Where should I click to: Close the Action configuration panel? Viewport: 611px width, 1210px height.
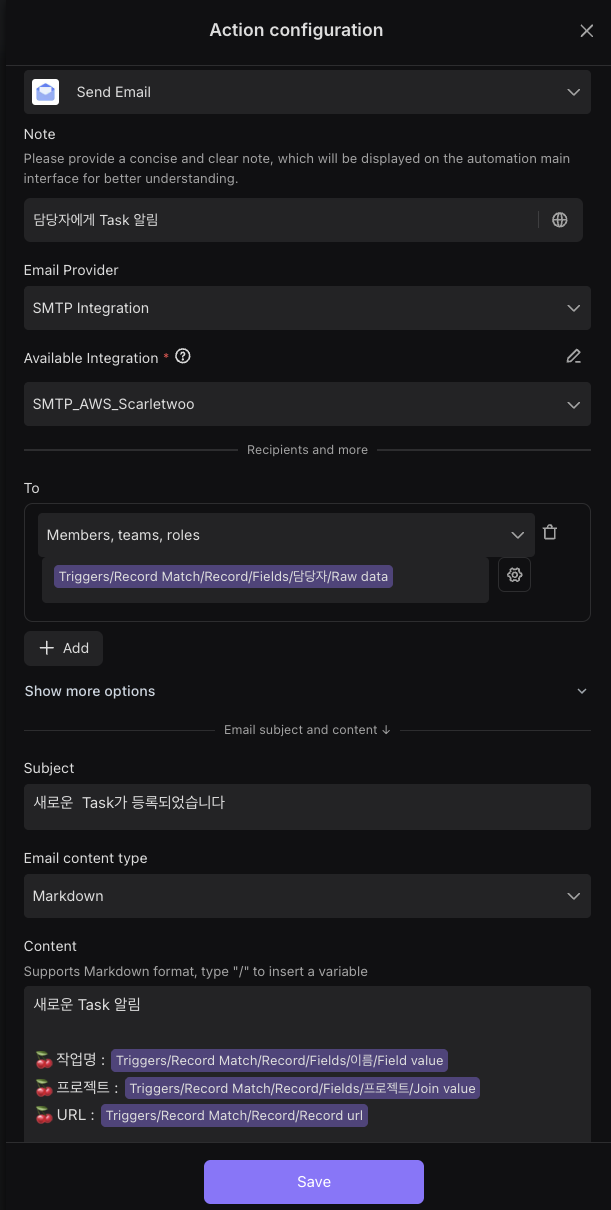coord(587,31)
